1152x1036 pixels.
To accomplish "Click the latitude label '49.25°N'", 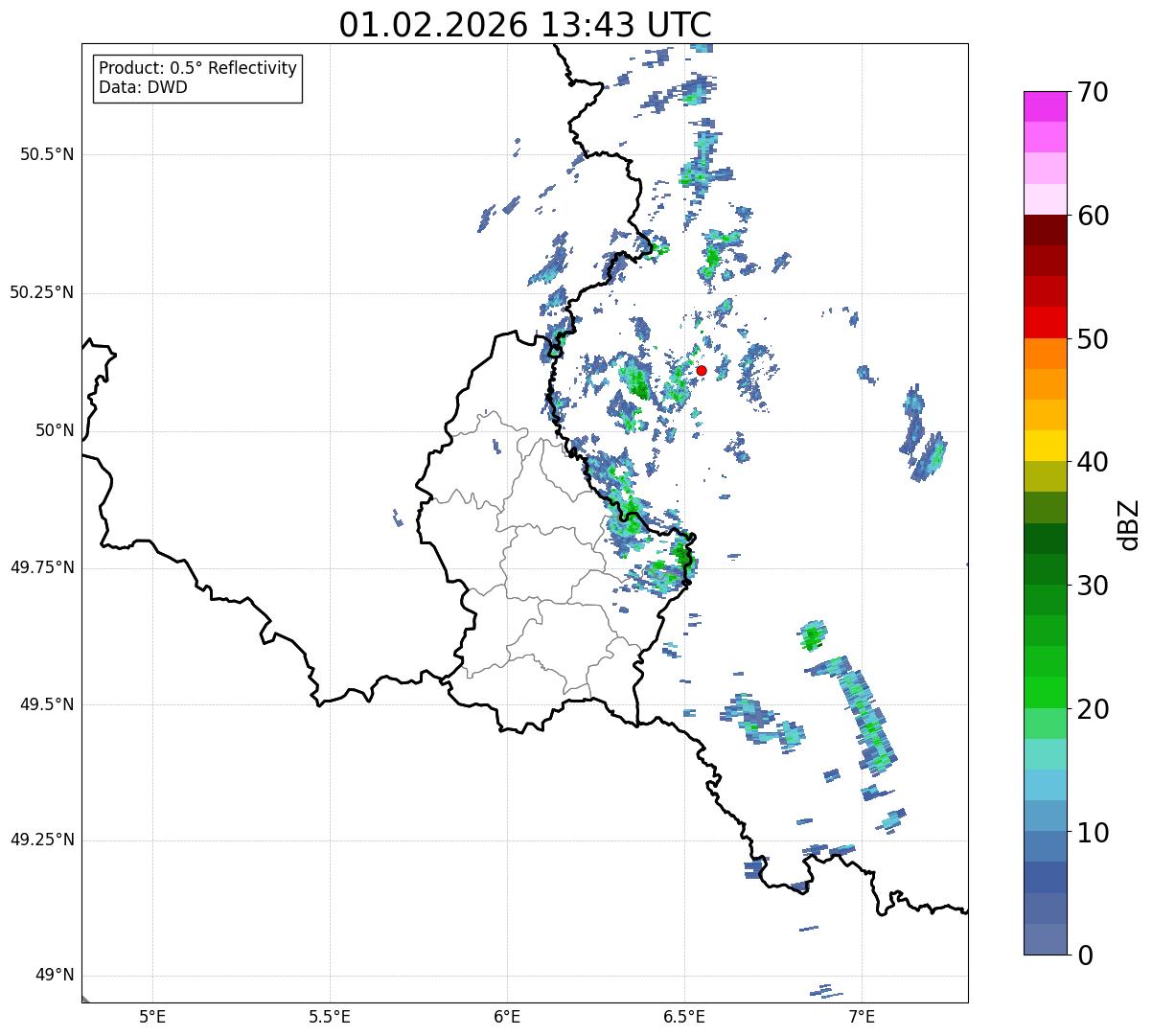I will pyautogui.click(x=41, y=840).
